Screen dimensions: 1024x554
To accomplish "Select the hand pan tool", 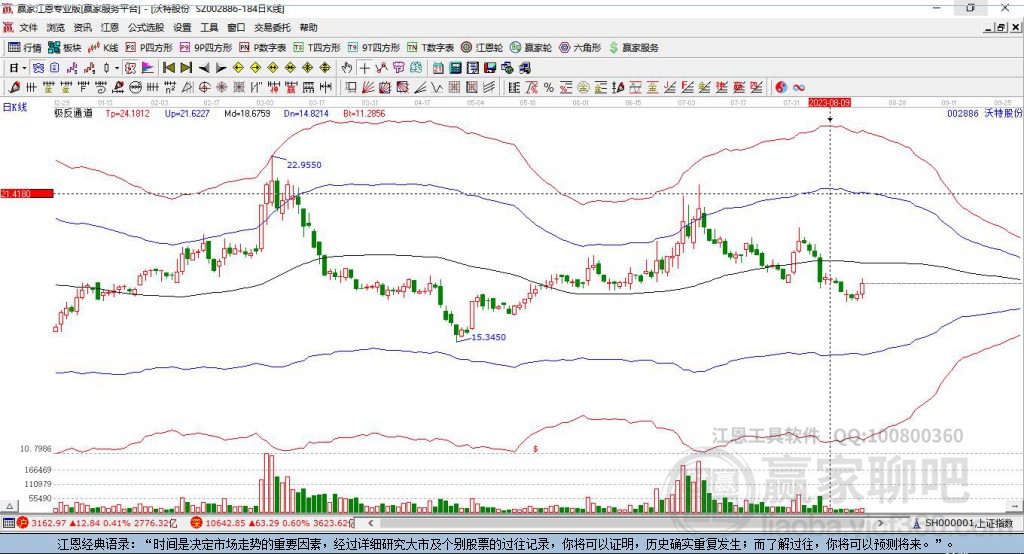I will coord(347,68).
